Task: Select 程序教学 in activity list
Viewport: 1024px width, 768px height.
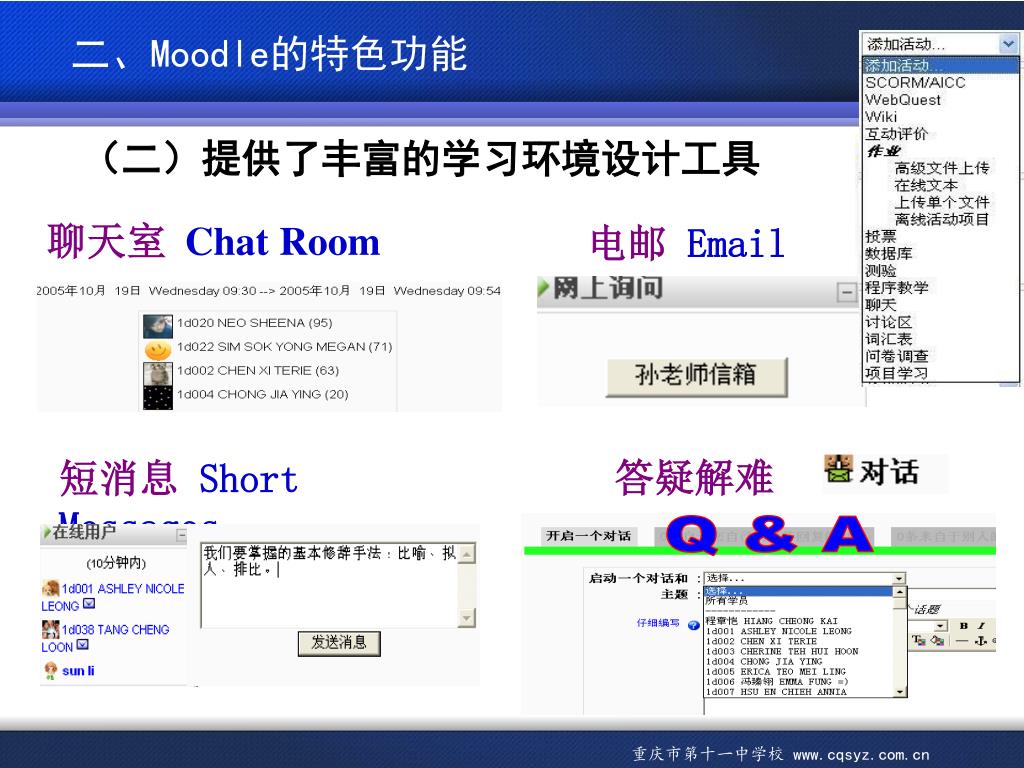Action: pyautogui.click(x=896, y=287)
